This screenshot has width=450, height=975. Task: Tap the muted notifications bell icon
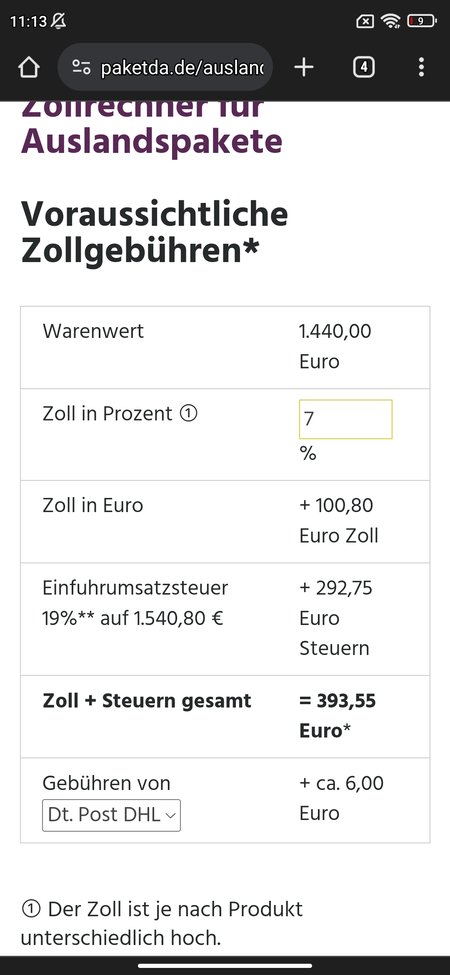click(58, 21)
